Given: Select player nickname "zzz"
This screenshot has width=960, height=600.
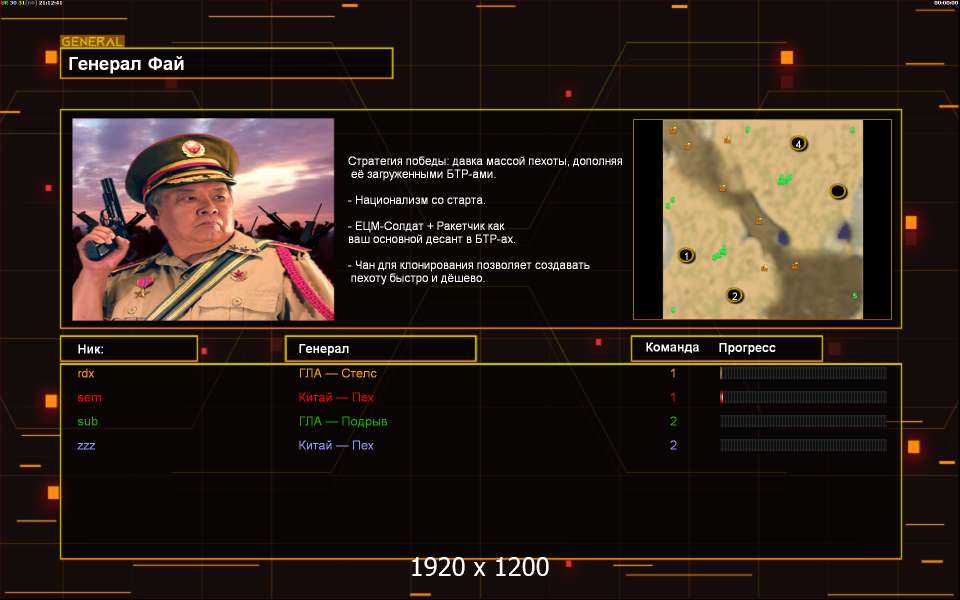Looking at the screenshot, I should pyautogui.click(x=86, y=445).
